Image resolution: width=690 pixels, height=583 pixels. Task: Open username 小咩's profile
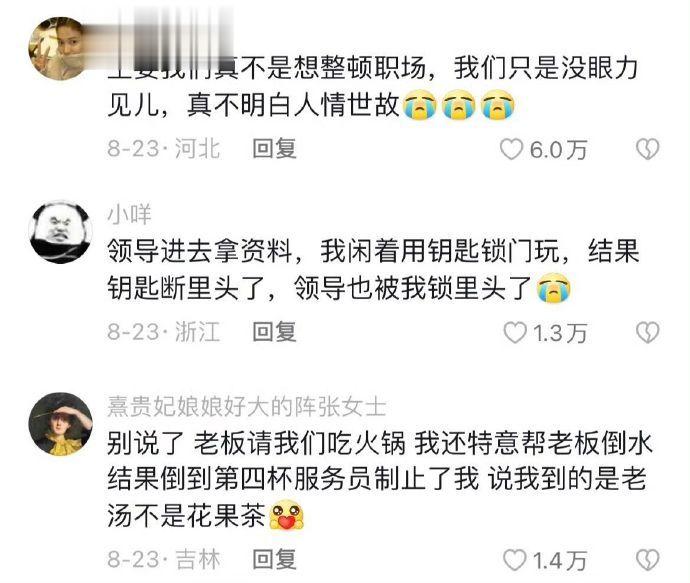point(129,214)
